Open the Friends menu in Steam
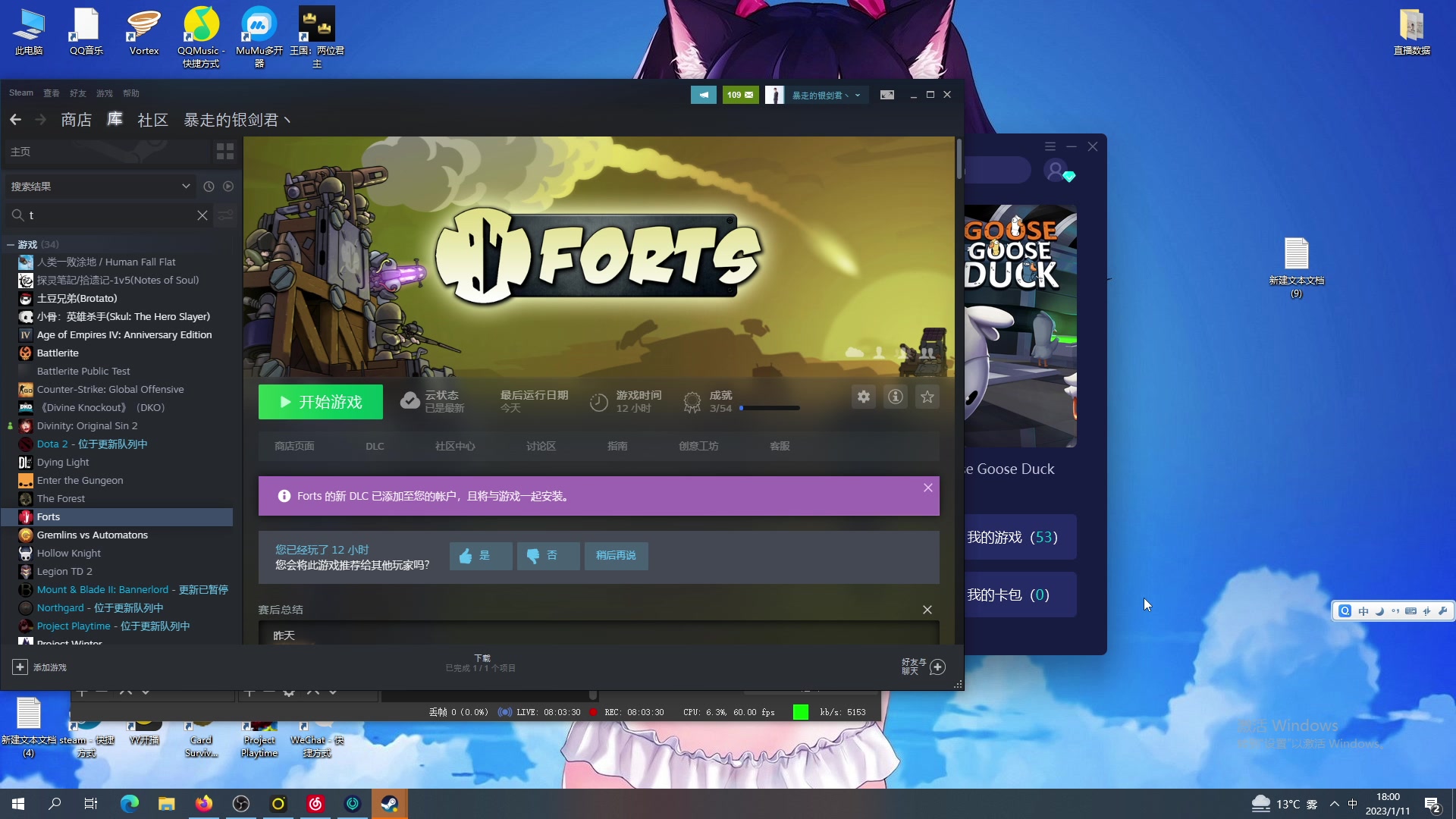Viewport: 1456px width, 819px height. pos(77,93)
